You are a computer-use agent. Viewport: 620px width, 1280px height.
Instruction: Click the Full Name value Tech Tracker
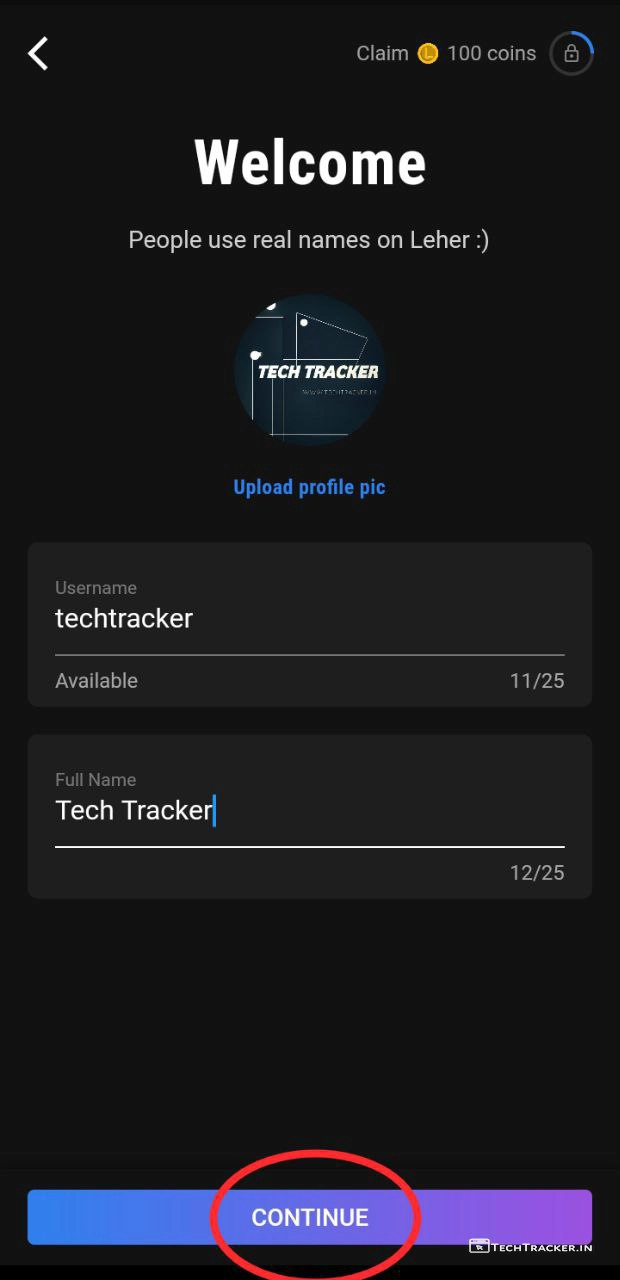[134, 810]
